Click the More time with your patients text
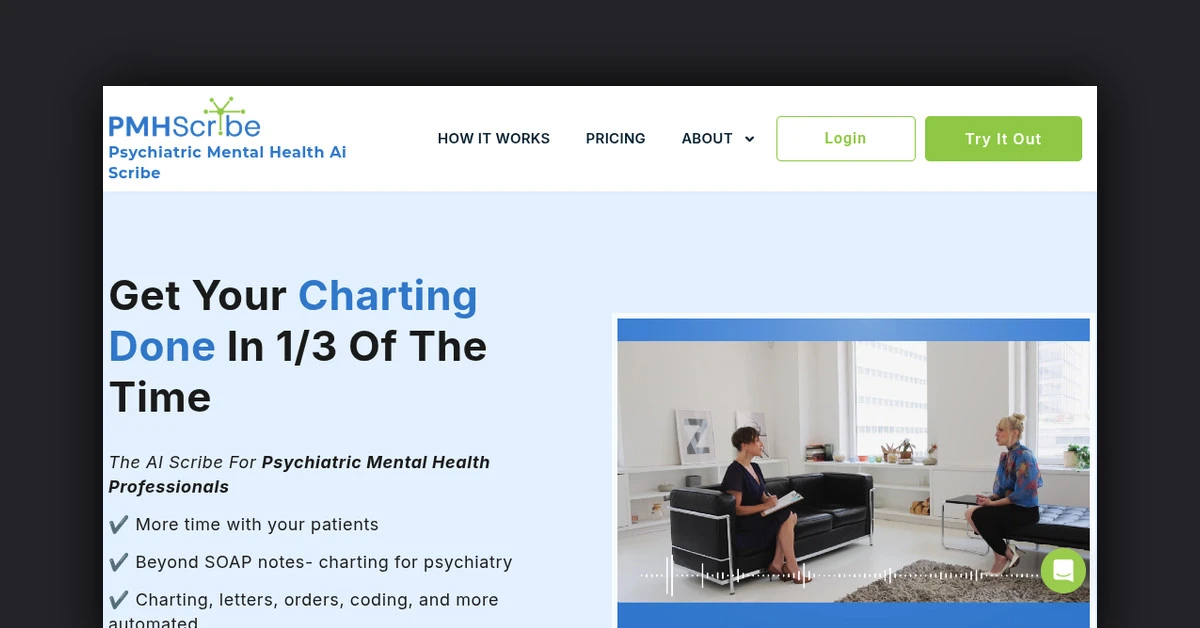Image resolution: width=1200 pixels, height=628 pixels. pos(257,524)
